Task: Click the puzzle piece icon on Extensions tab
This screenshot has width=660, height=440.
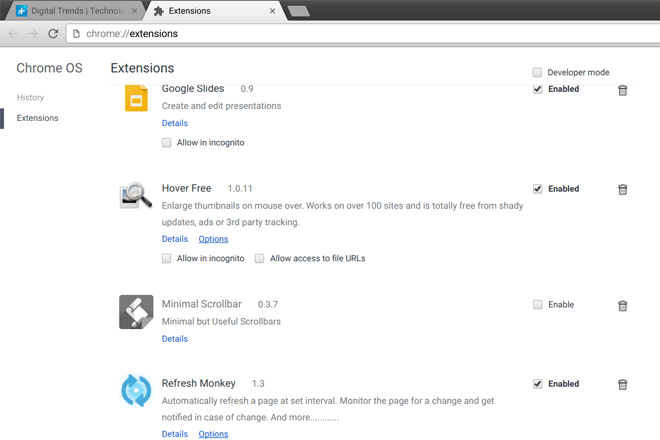Action: click(x=159, y=11)
